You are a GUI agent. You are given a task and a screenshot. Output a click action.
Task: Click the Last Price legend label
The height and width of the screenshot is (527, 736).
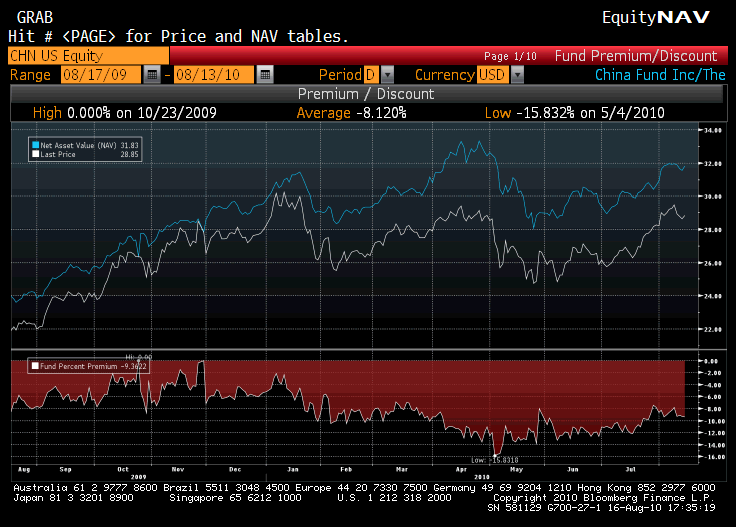58,154
